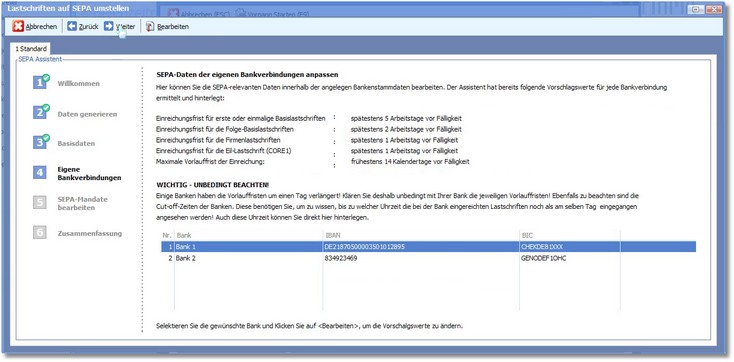Select the Bank 2 table row

point(428,258)
